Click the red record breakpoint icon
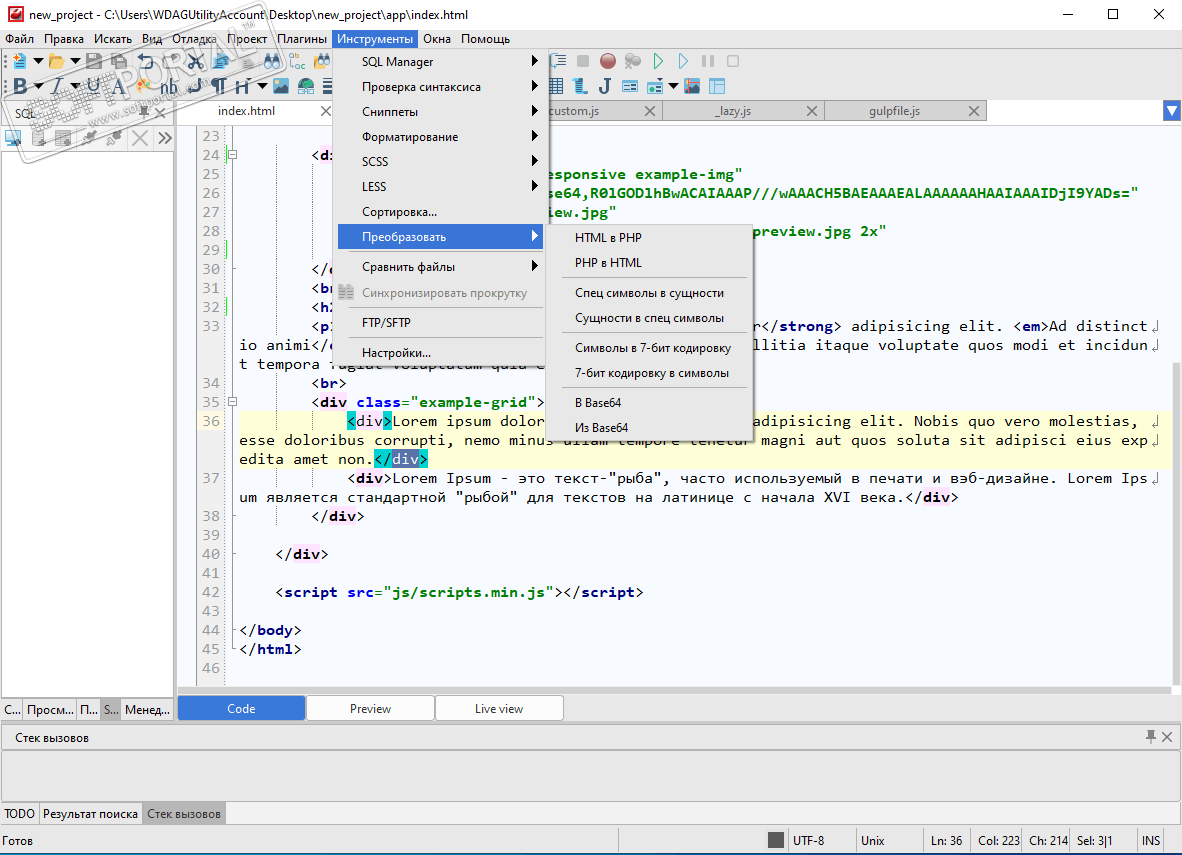 pyautogui.click(x=607, y=62)
